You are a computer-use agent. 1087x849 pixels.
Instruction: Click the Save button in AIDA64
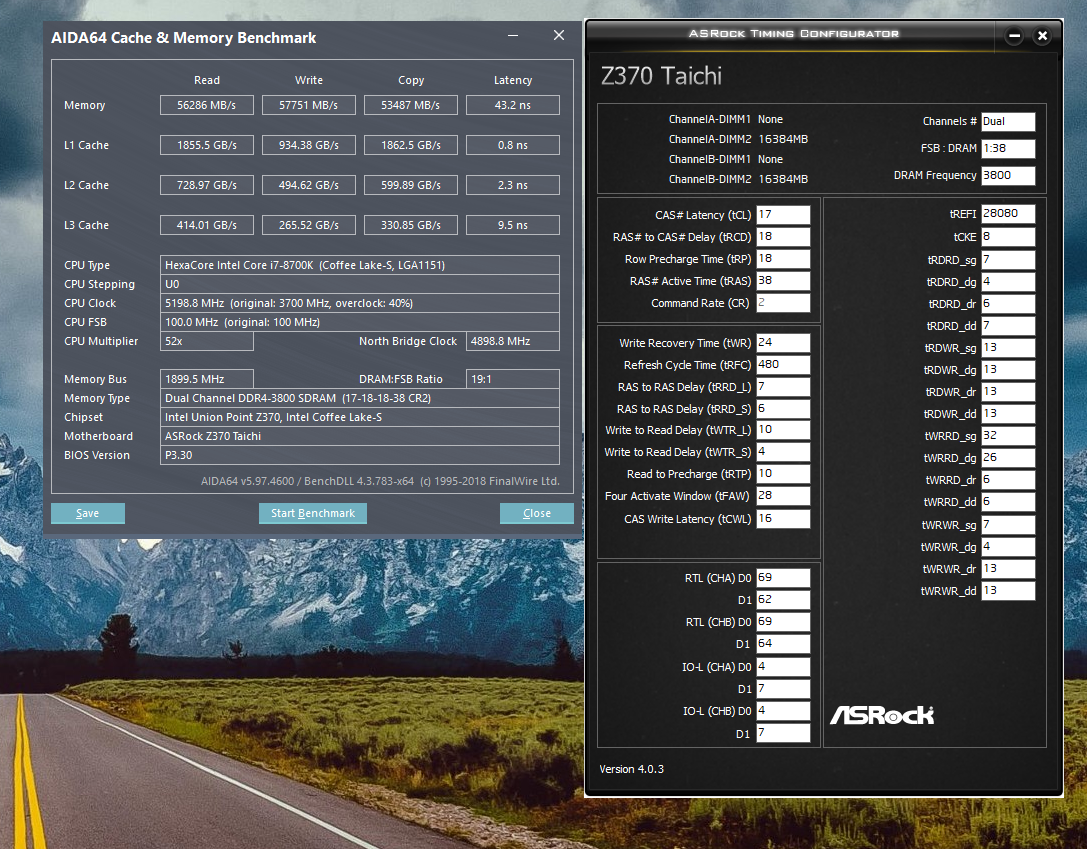click(x=87, y=513)
